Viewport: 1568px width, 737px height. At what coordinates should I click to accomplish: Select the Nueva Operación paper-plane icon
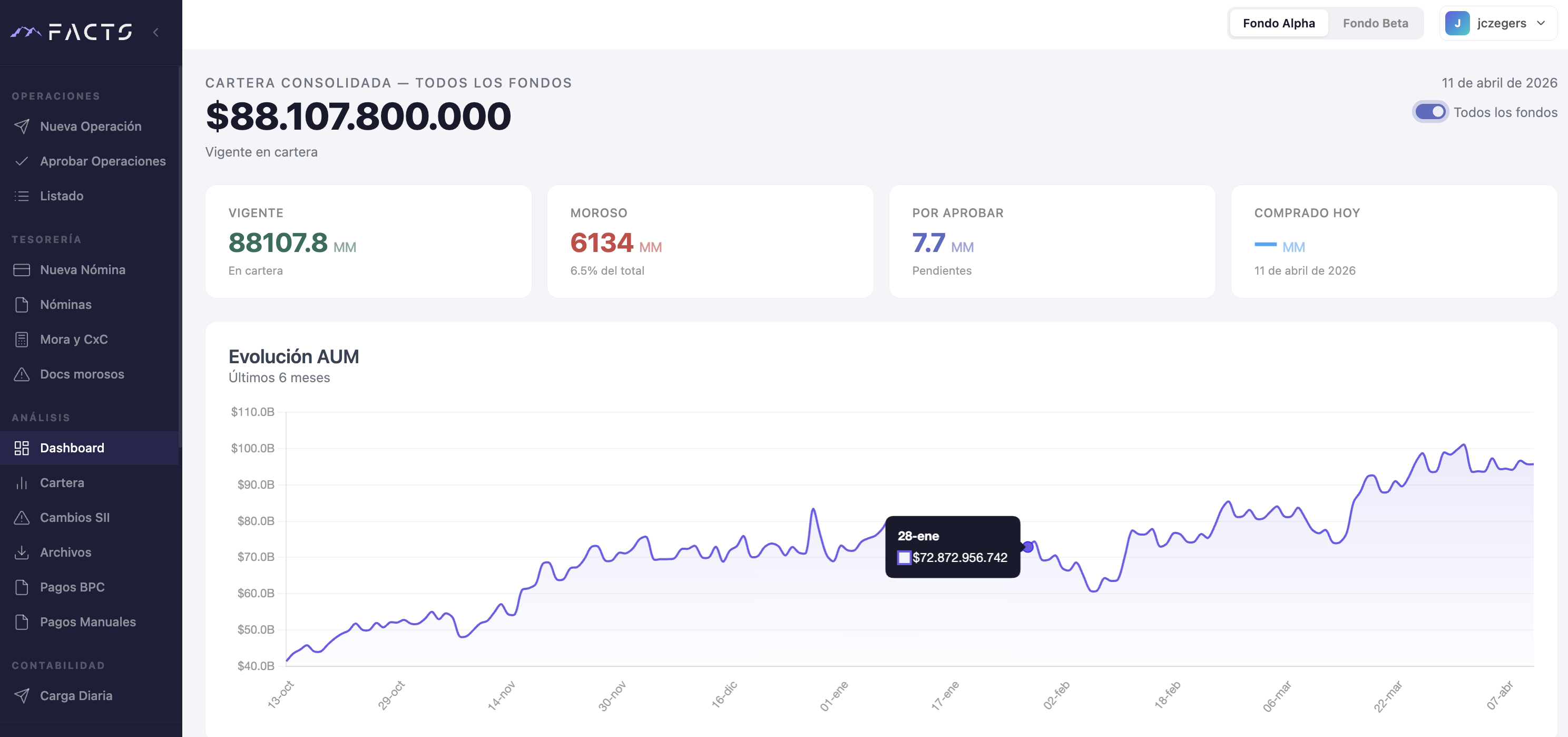click(x=21, y=126)
